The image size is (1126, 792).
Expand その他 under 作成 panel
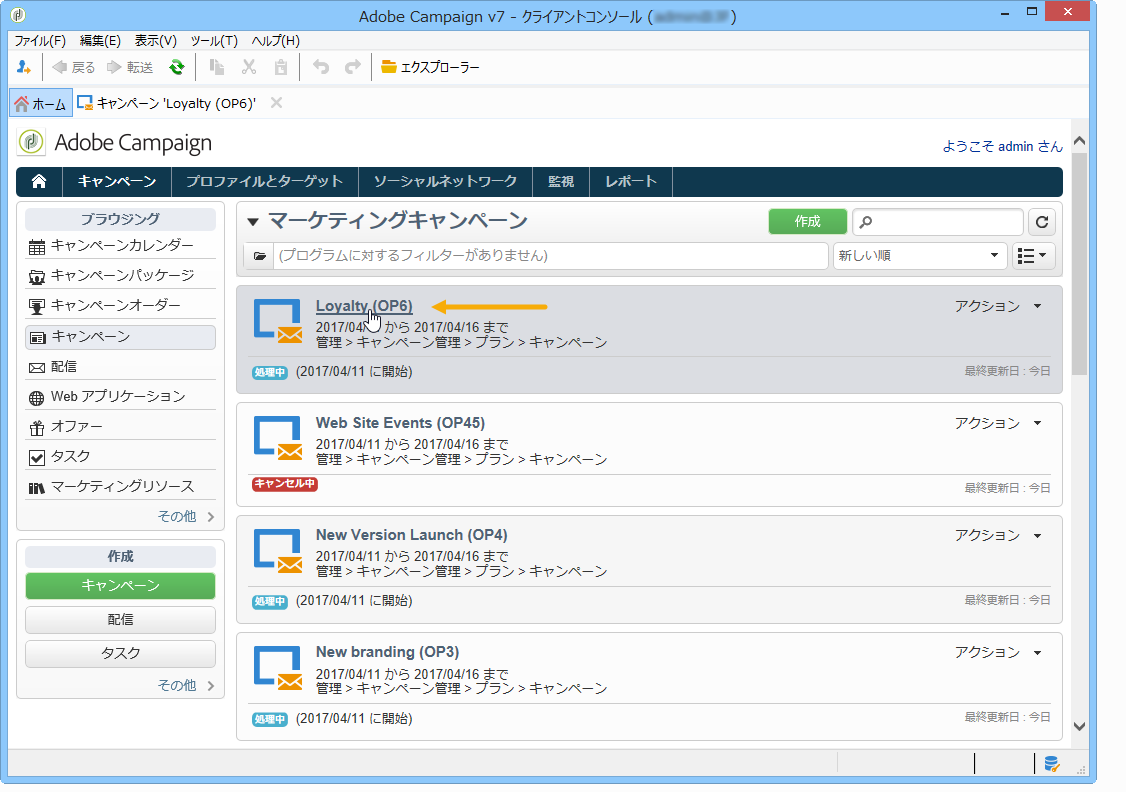pyautogui.click(x=186, y=686)
